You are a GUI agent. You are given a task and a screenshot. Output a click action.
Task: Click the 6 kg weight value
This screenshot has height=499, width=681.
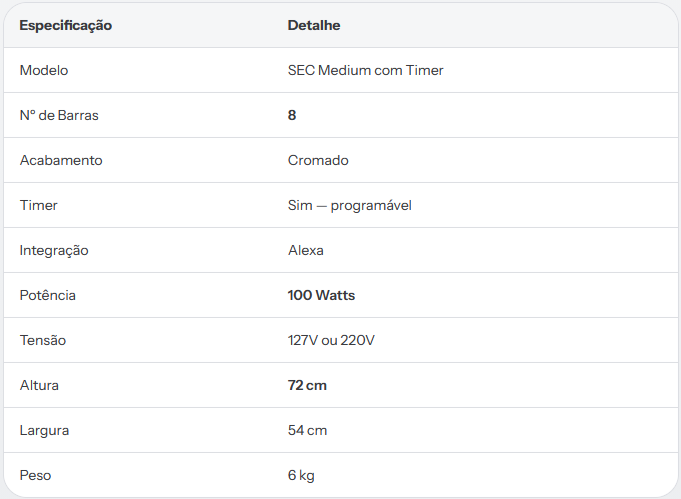[x=301, y=476]
